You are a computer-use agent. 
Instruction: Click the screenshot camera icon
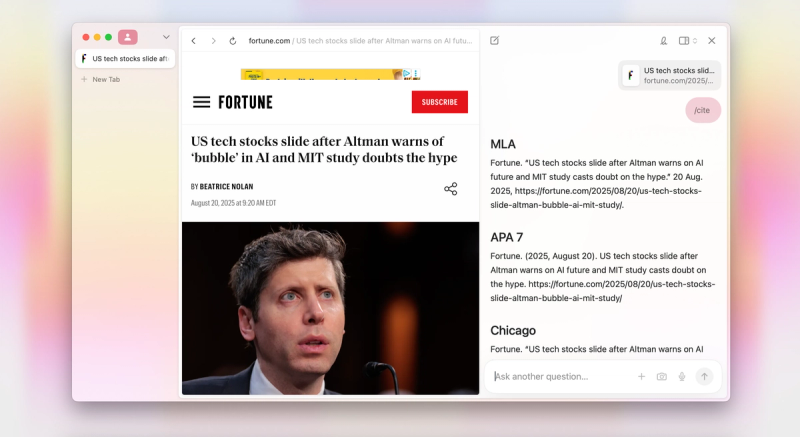click(662, 376)
